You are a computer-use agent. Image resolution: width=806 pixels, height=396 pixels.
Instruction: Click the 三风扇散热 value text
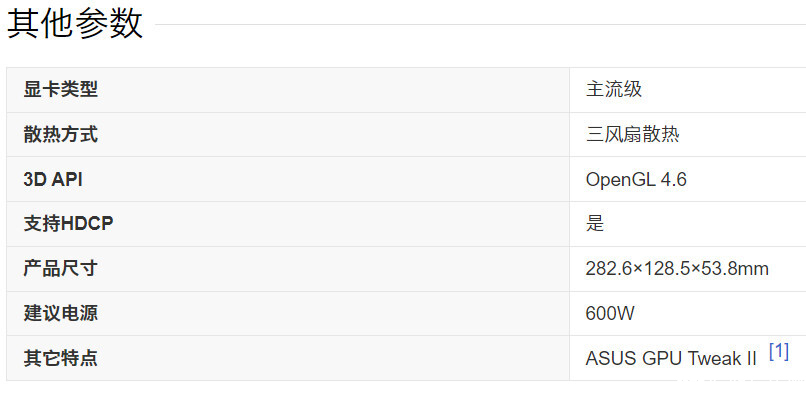(632, 135)
